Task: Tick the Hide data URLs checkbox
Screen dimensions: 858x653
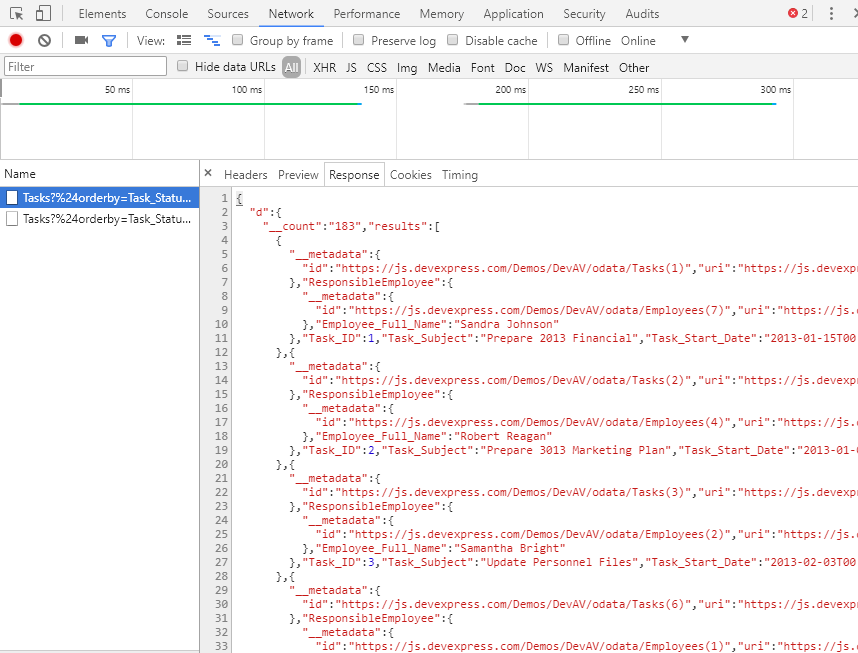Action: point(183,67)
